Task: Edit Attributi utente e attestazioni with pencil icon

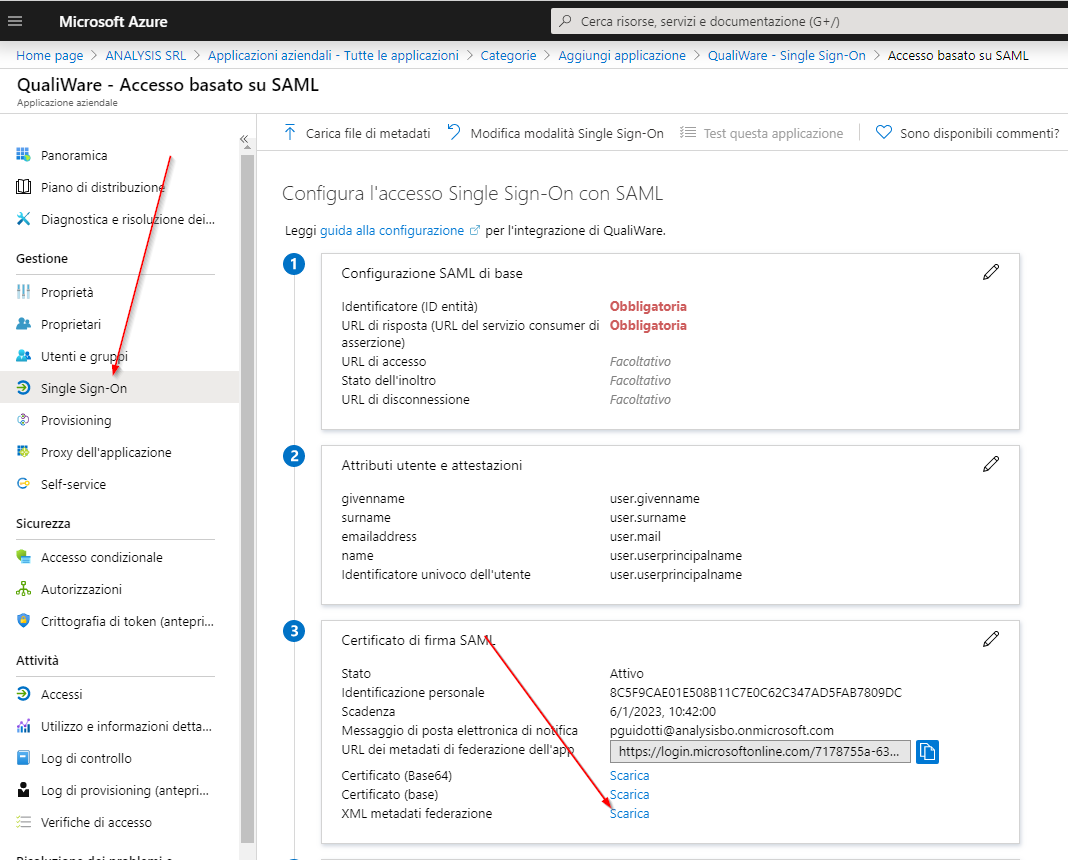Action: [x=991, y=464]
